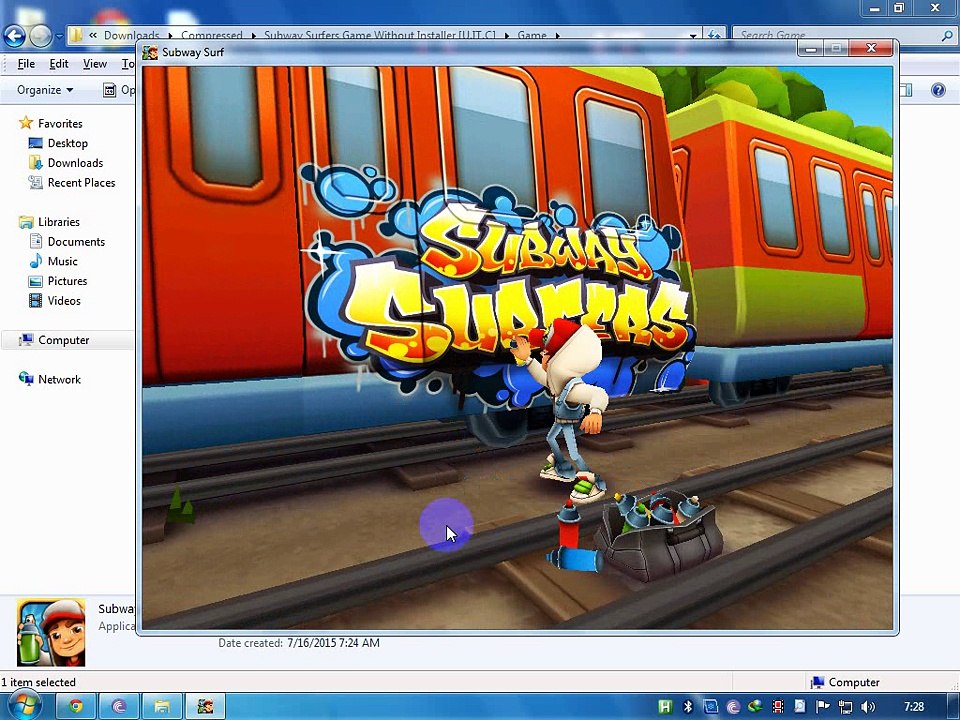
Task: Click the Downloads breadcrumb in address bar
Action: coord(131,36)
